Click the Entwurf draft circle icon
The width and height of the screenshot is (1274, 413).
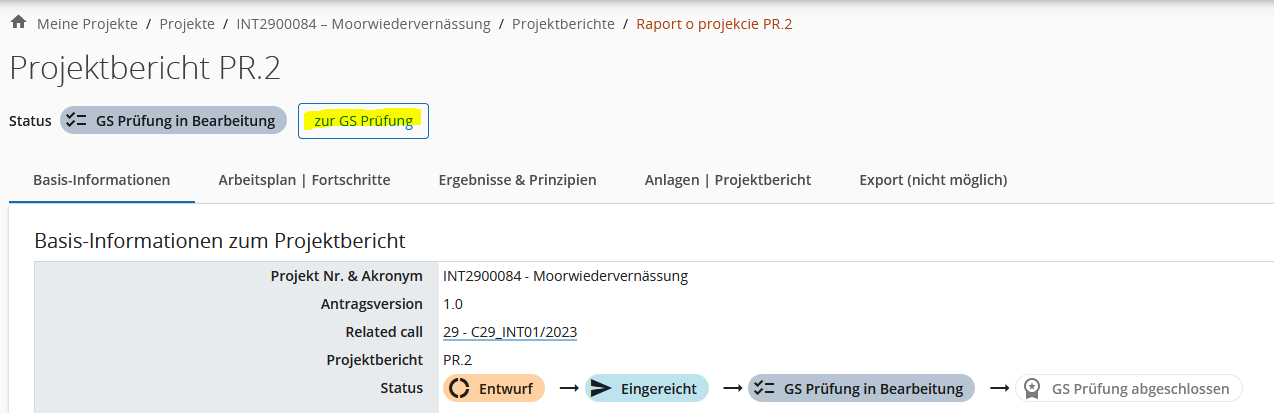click(x=459, y=389)
